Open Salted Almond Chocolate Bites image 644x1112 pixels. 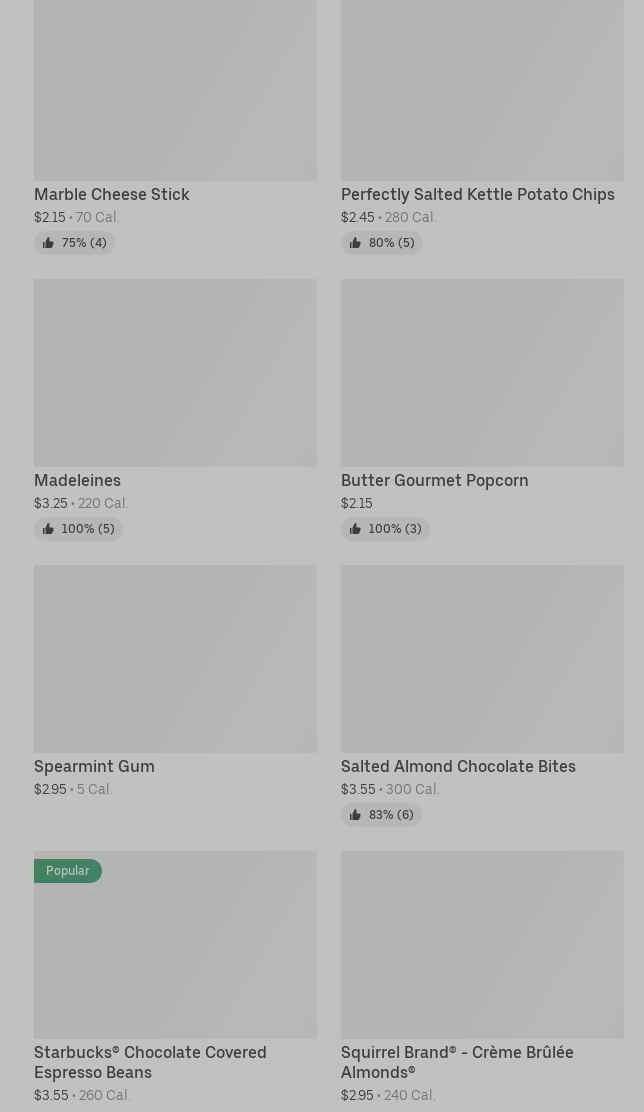[482, 658]
